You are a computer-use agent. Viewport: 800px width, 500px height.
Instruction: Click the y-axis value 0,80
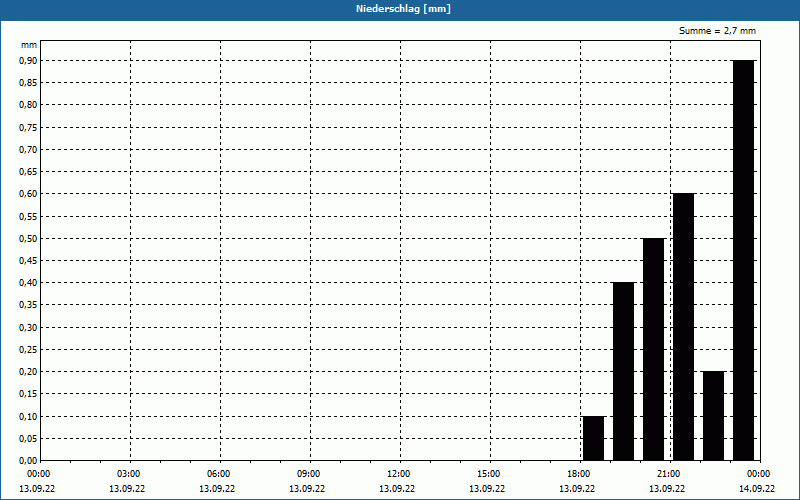(28, 105)
